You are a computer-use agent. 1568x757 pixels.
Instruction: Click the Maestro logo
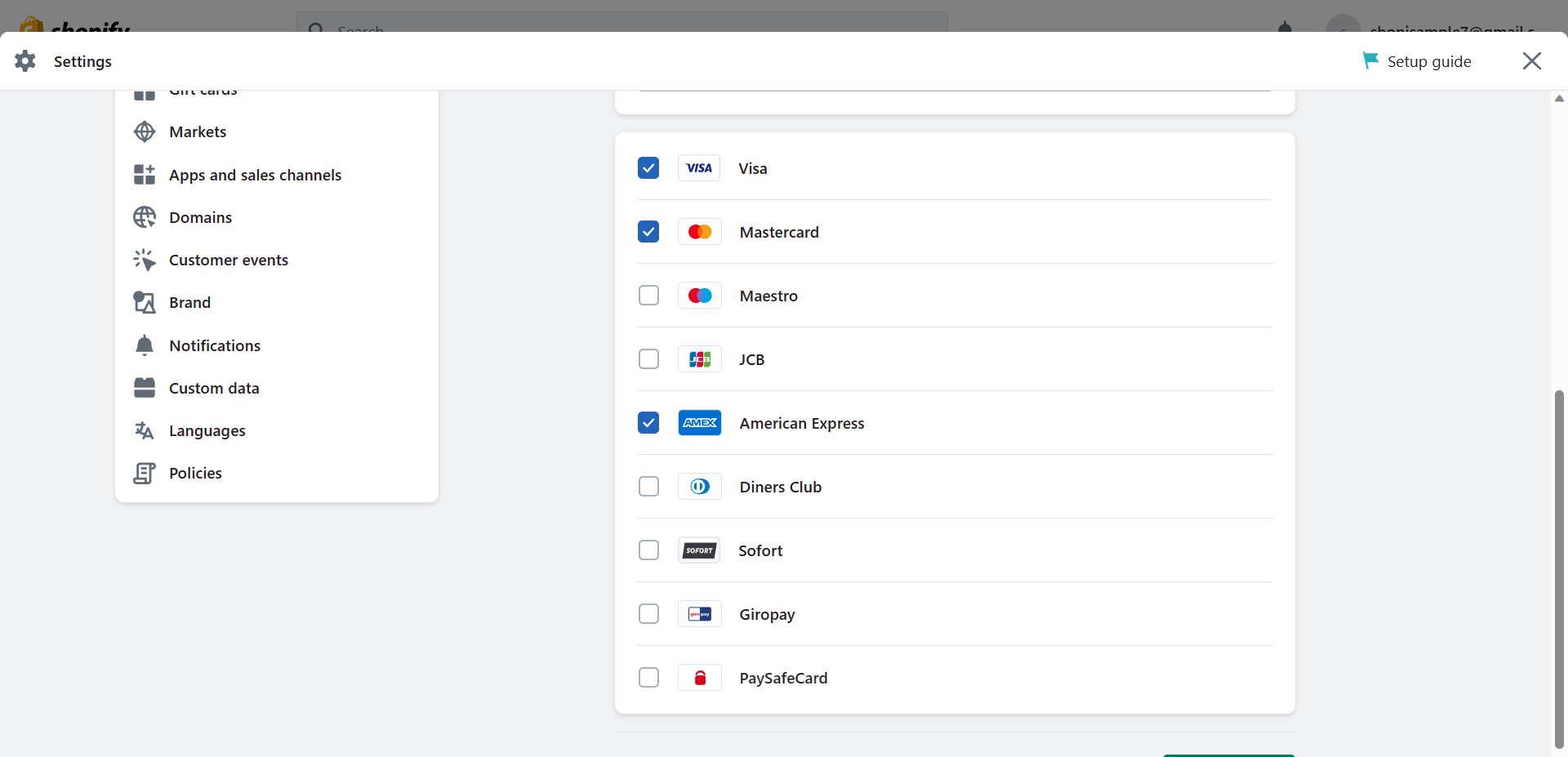tap(700, 296)
